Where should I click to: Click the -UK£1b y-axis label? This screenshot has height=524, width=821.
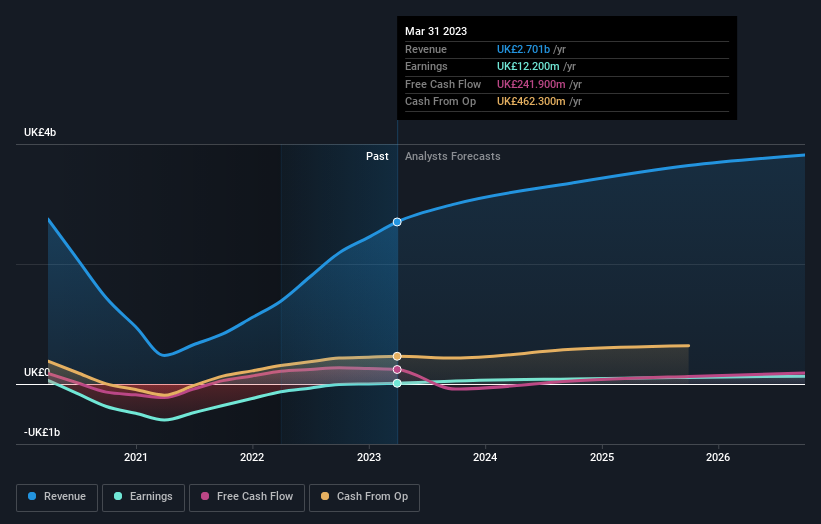[x=42, y=432]
